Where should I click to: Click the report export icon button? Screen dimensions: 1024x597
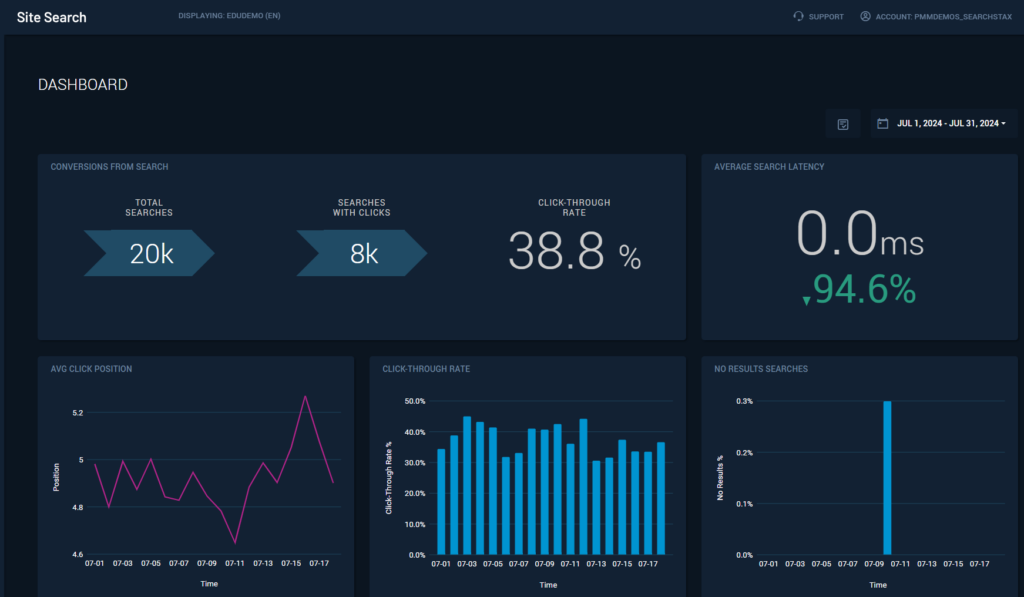843,123
